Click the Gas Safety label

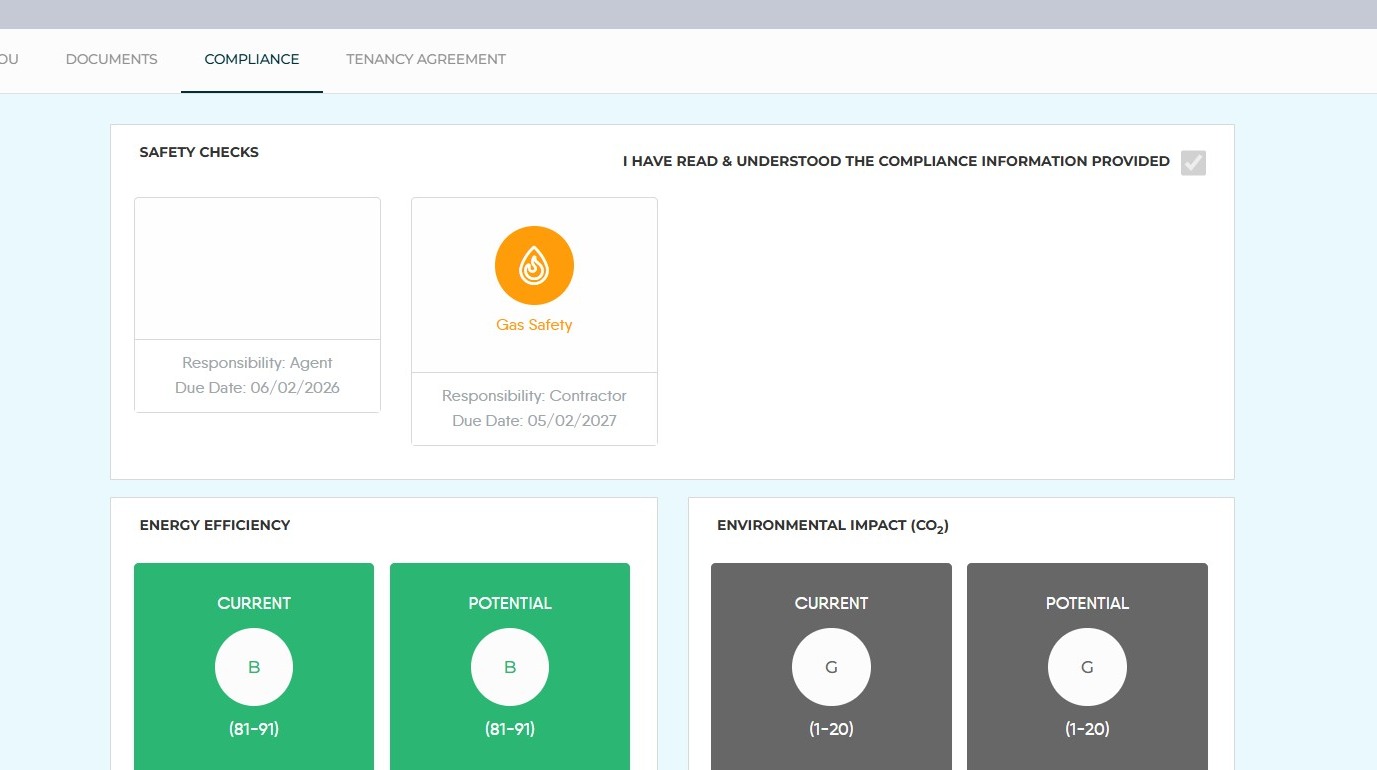click(x=534, y=325)
